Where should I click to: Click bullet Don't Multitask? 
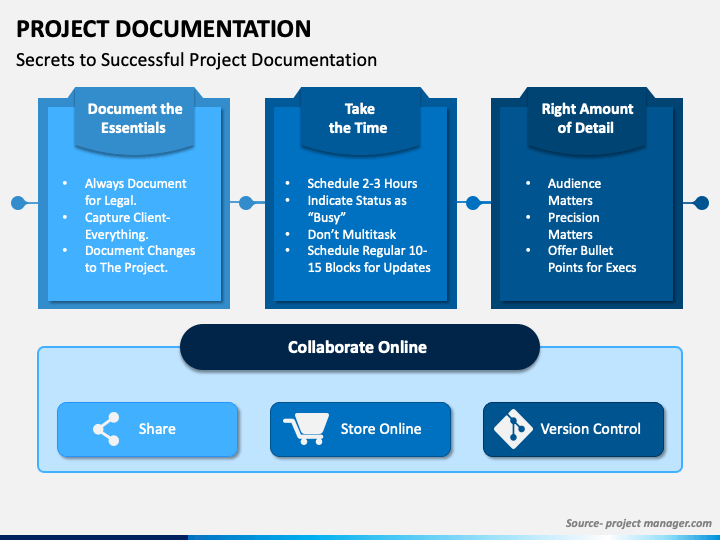352,235
